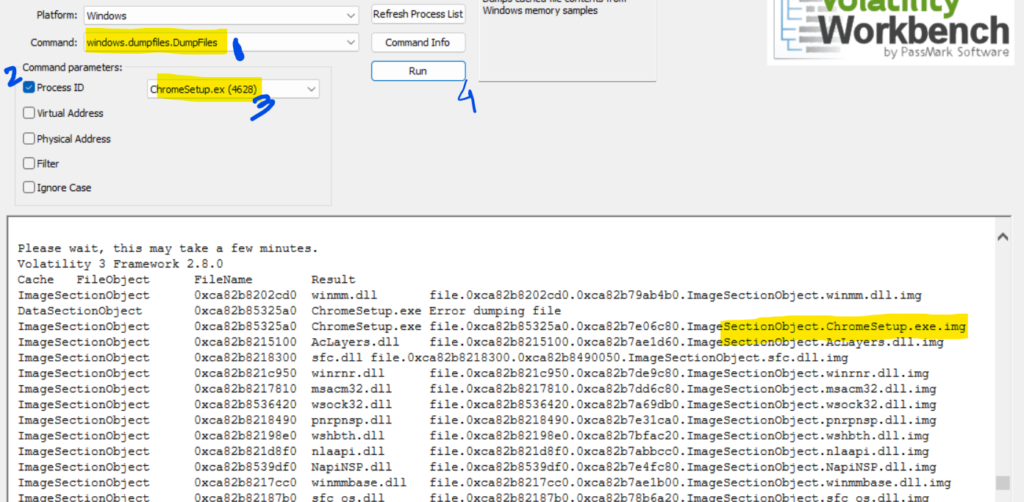This screenshot has width=1024, height=502.
Task: Toggle the Filter checkbox
Action: click(29, 163)
